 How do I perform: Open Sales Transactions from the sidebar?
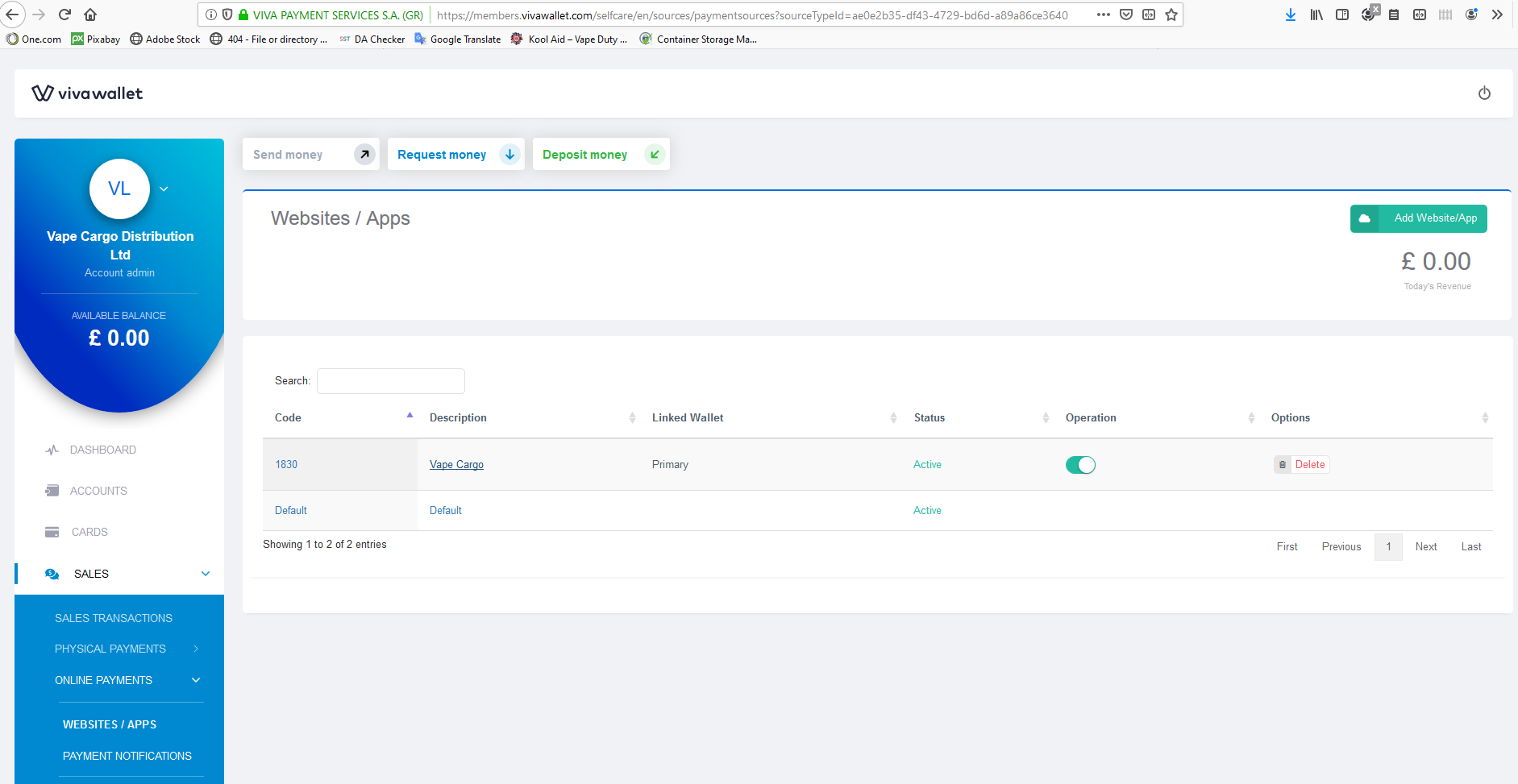point(114,618)
